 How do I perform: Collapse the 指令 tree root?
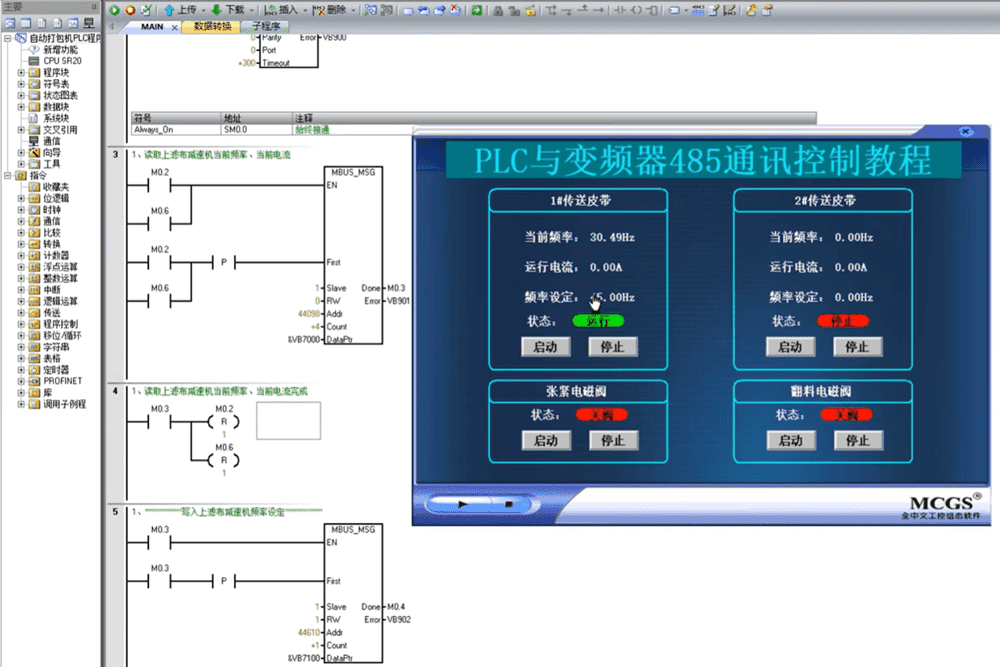8,176
